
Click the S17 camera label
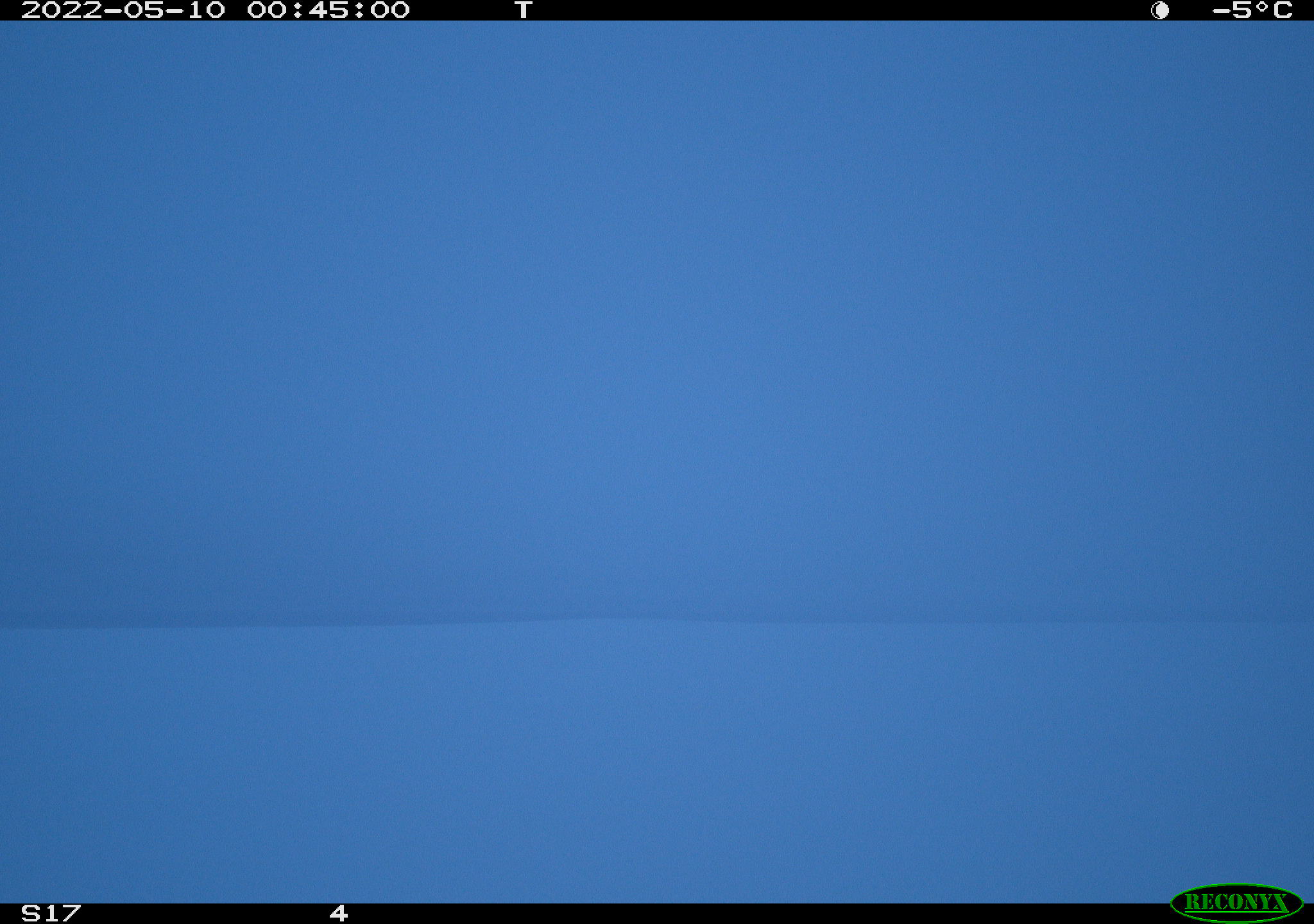pos(51,913)
